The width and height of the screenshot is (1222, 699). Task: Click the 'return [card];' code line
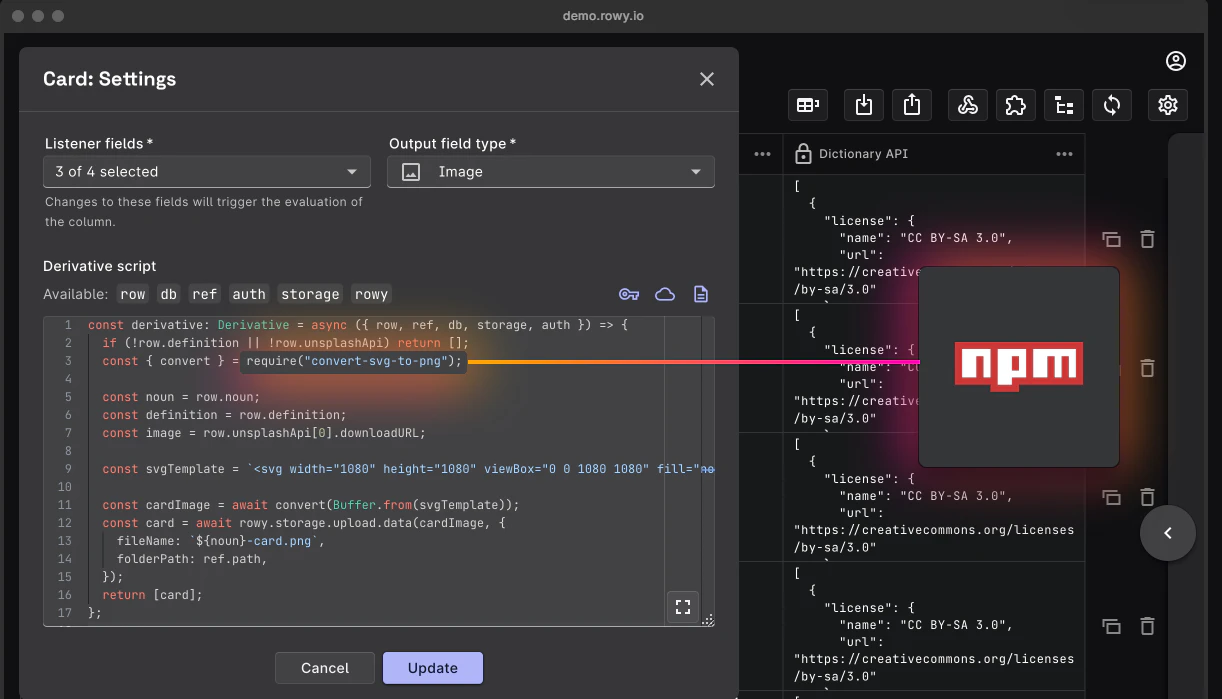(152, 595)
